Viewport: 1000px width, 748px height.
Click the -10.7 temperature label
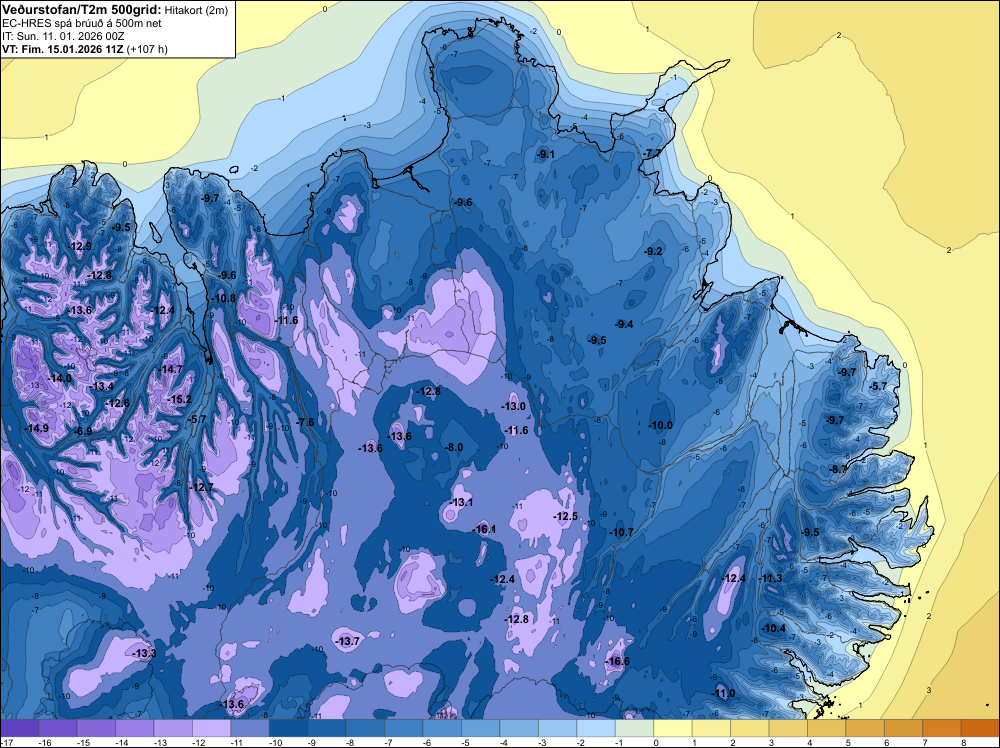(x=621, y=532)
